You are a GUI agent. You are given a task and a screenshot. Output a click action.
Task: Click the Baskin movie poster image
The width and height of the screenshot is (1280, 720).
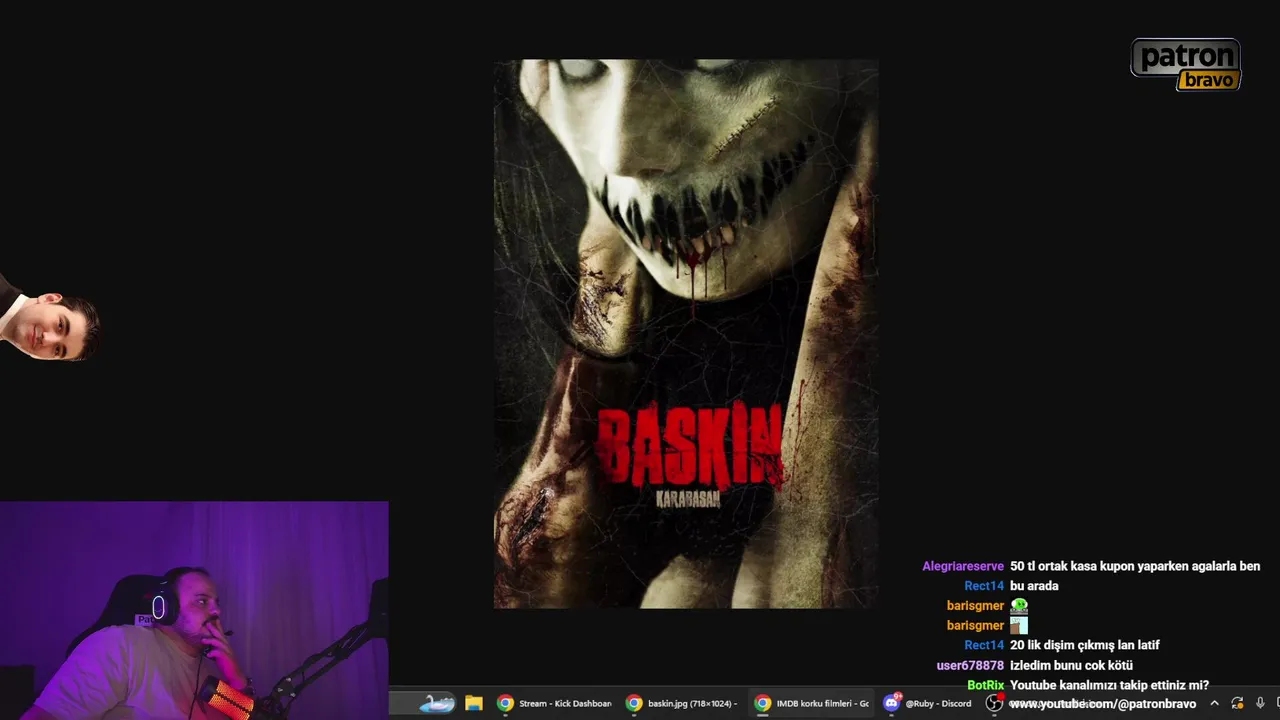click(x=686, y=334)
